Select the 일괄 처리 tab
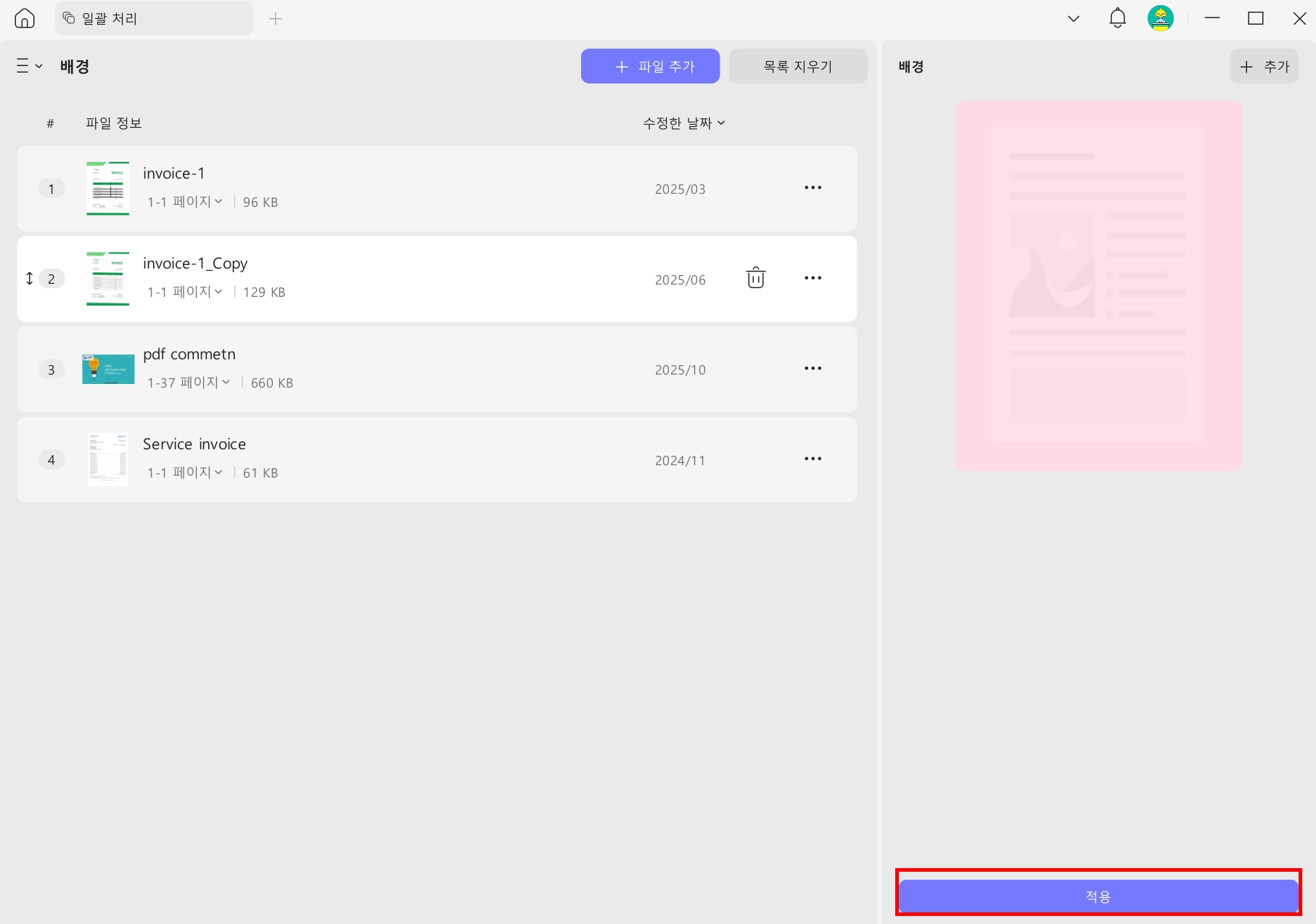1316x924 pixels. click(154, 18)
